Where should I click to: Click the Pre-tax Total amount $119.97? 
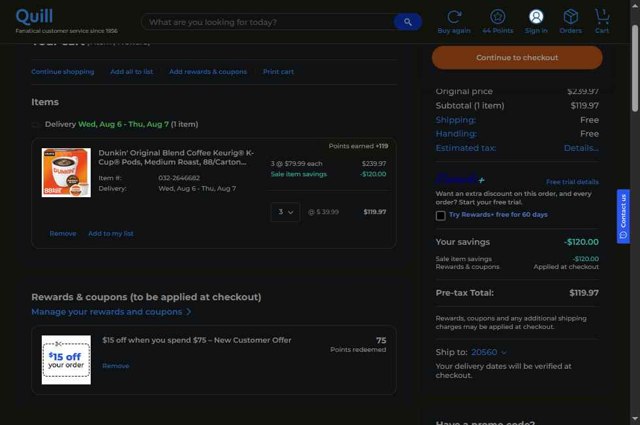point(584,293)
